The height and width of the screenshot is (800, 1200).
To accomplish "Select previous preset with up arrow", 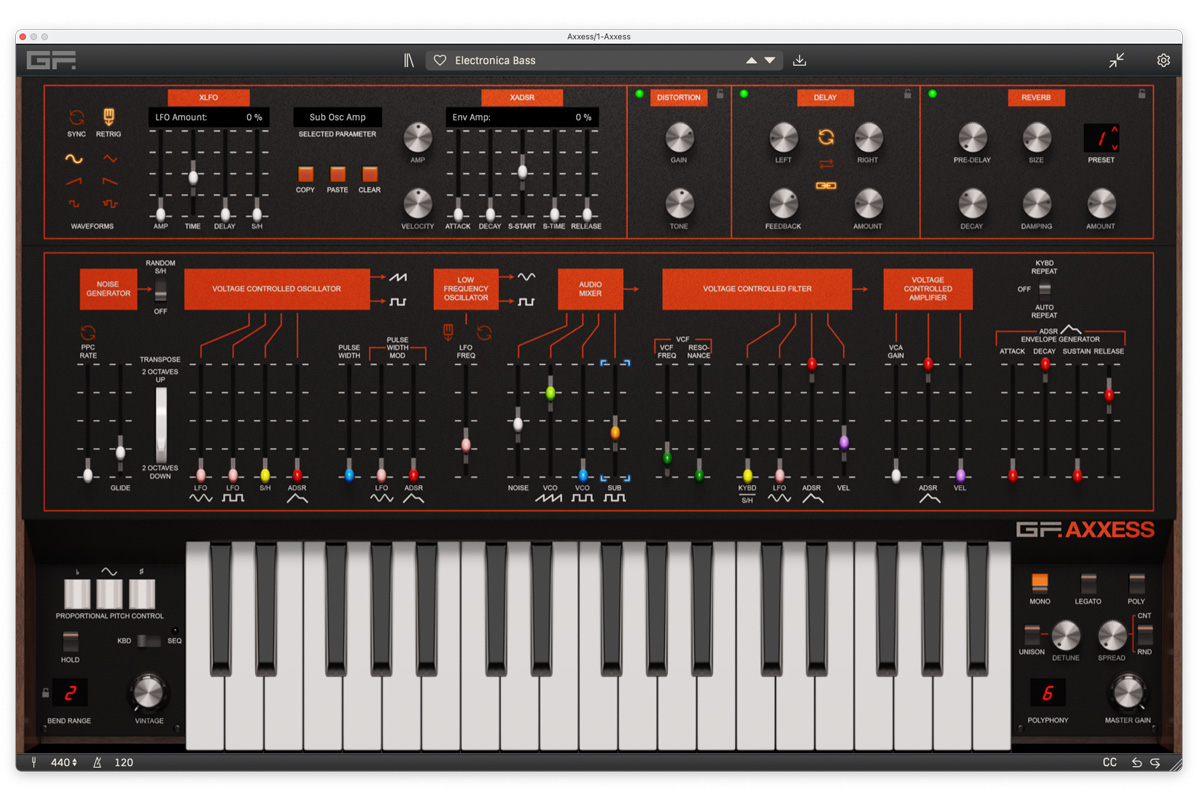I will click(751, 60).
